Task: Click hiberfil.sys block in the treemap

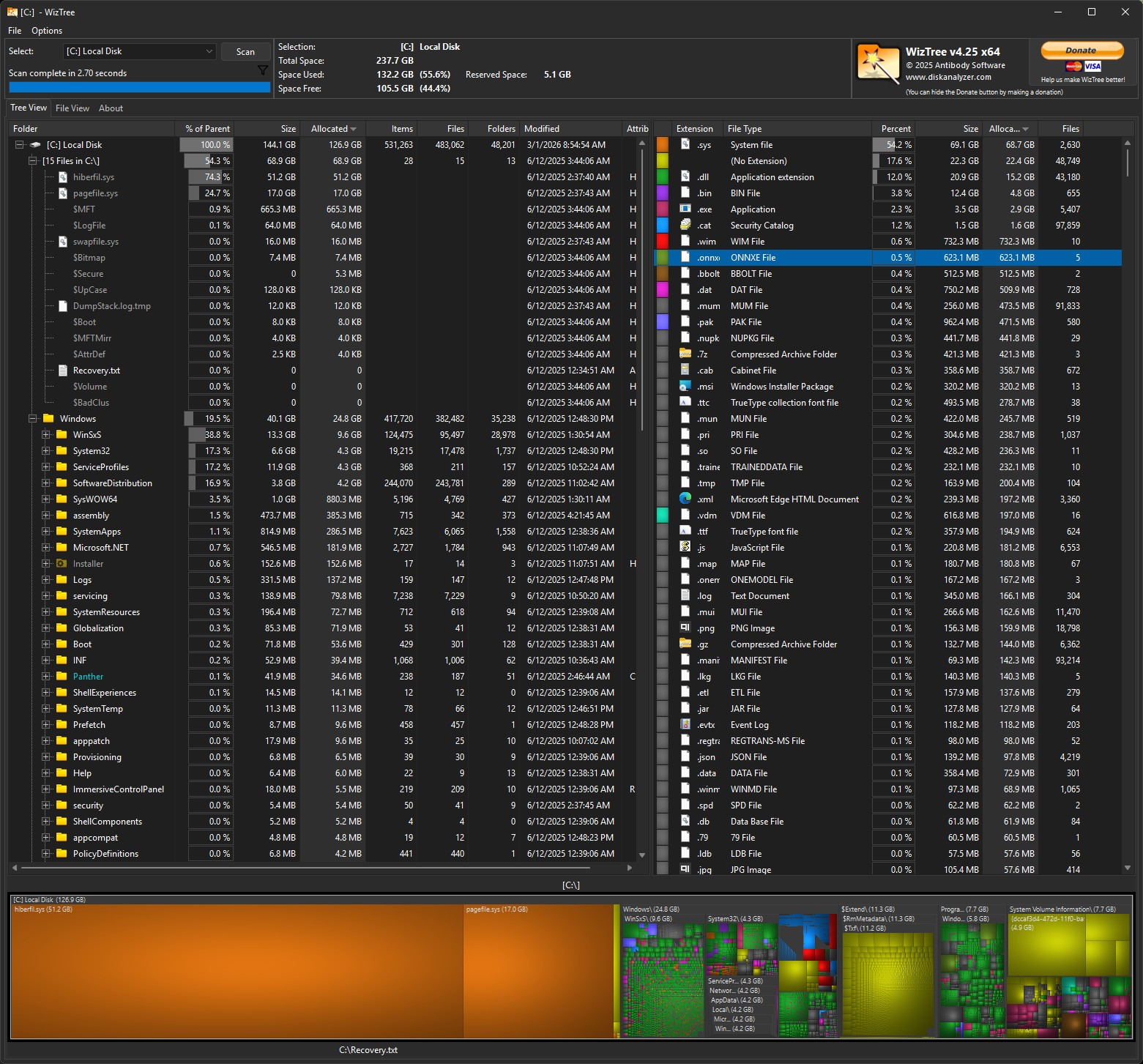Action: tap(237, 972)
